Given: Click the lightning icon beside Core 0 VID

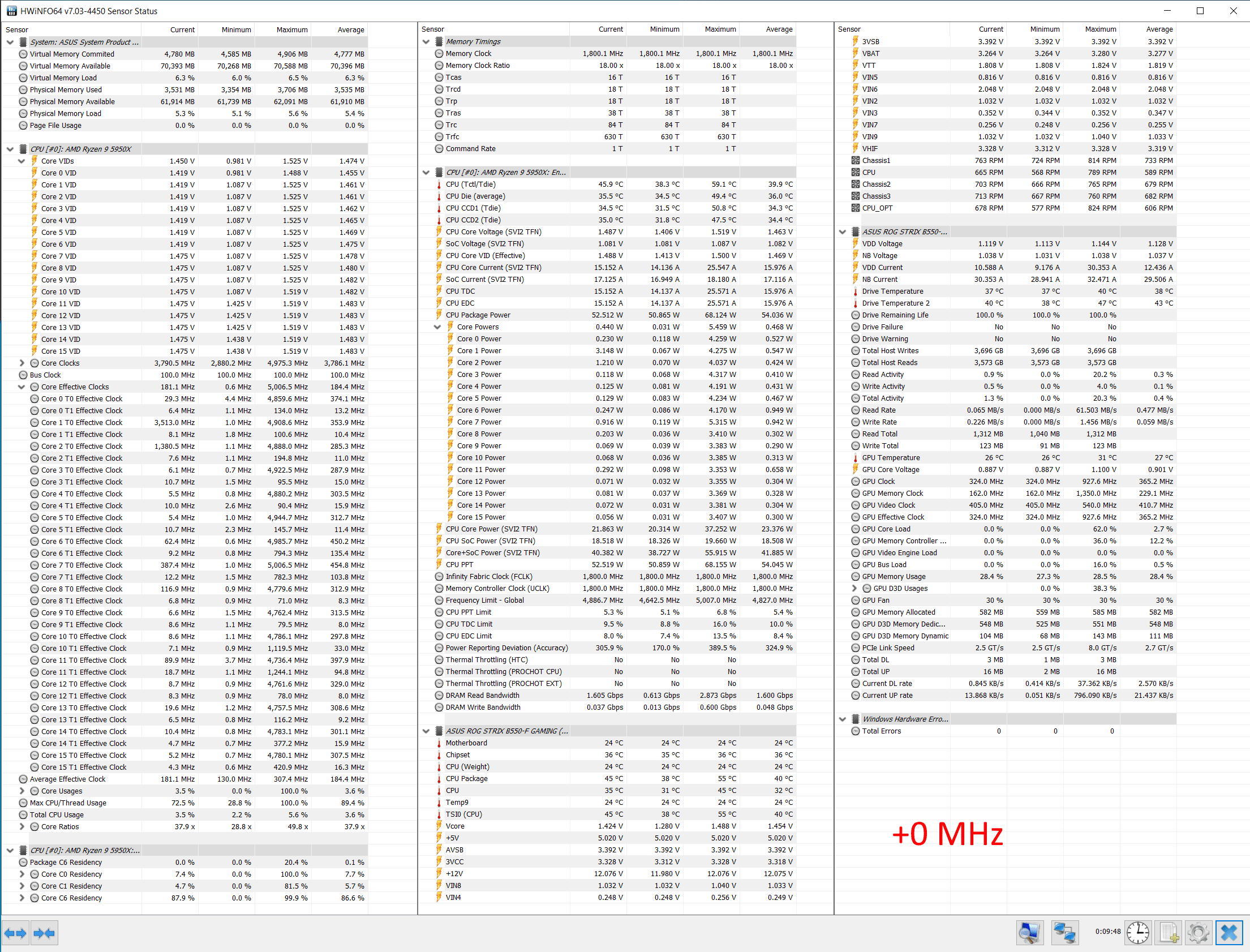Looking at the screenshot, I should click(x=35, y=173).
